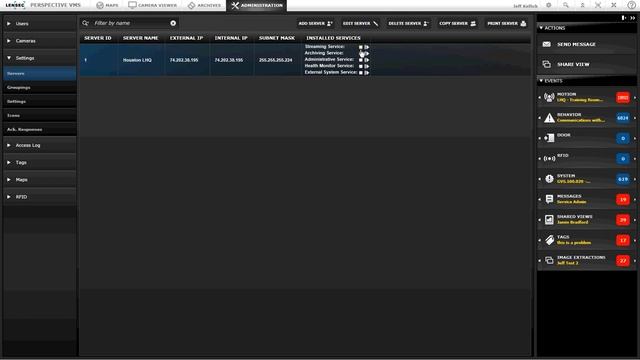Switch to the Camera Viewer tab
The height and width of the screenshot is (360, 640).
[153, 5]
